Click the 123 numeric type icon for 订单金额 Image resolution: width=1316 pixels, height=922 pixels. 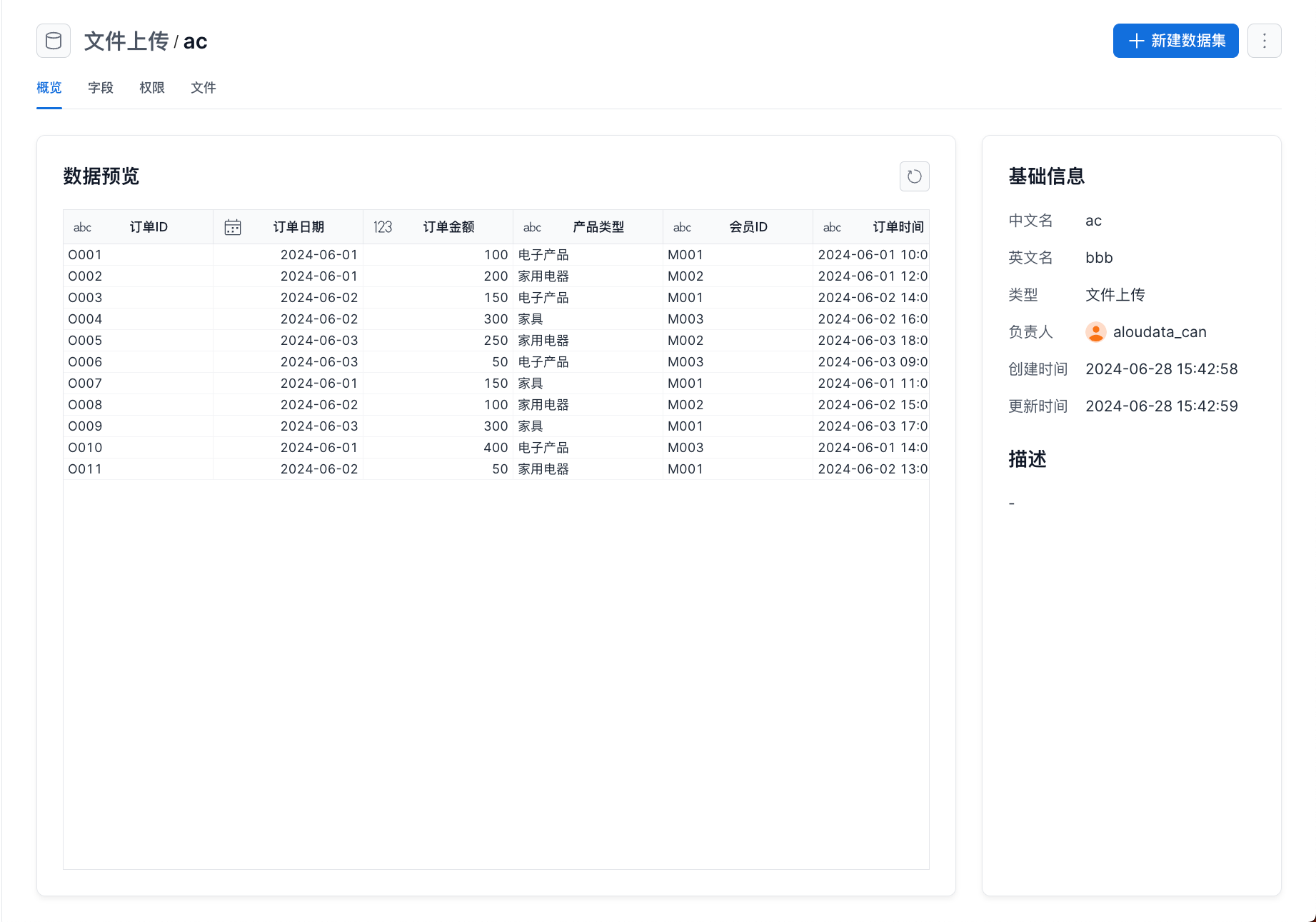pos(383,227)
